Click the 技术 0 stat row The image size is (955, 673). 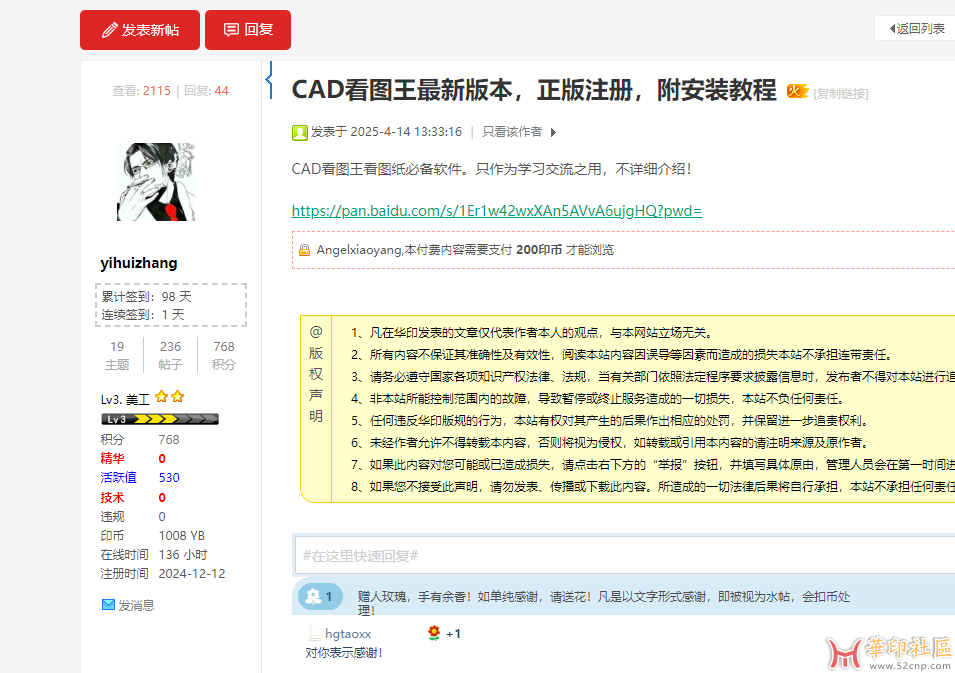click(x=133, y=498)
